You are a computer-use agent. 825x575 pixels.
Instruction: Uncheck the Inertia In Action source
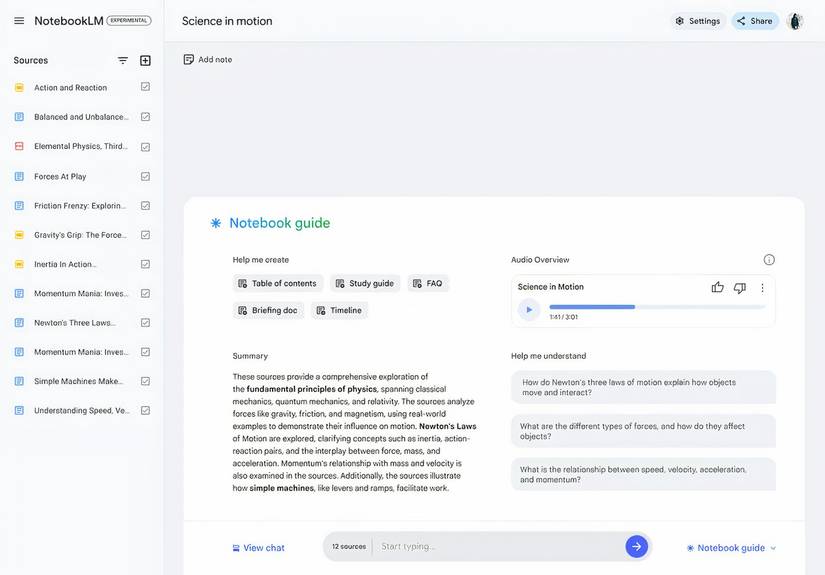pyautogui.click(x=146, y=264)
